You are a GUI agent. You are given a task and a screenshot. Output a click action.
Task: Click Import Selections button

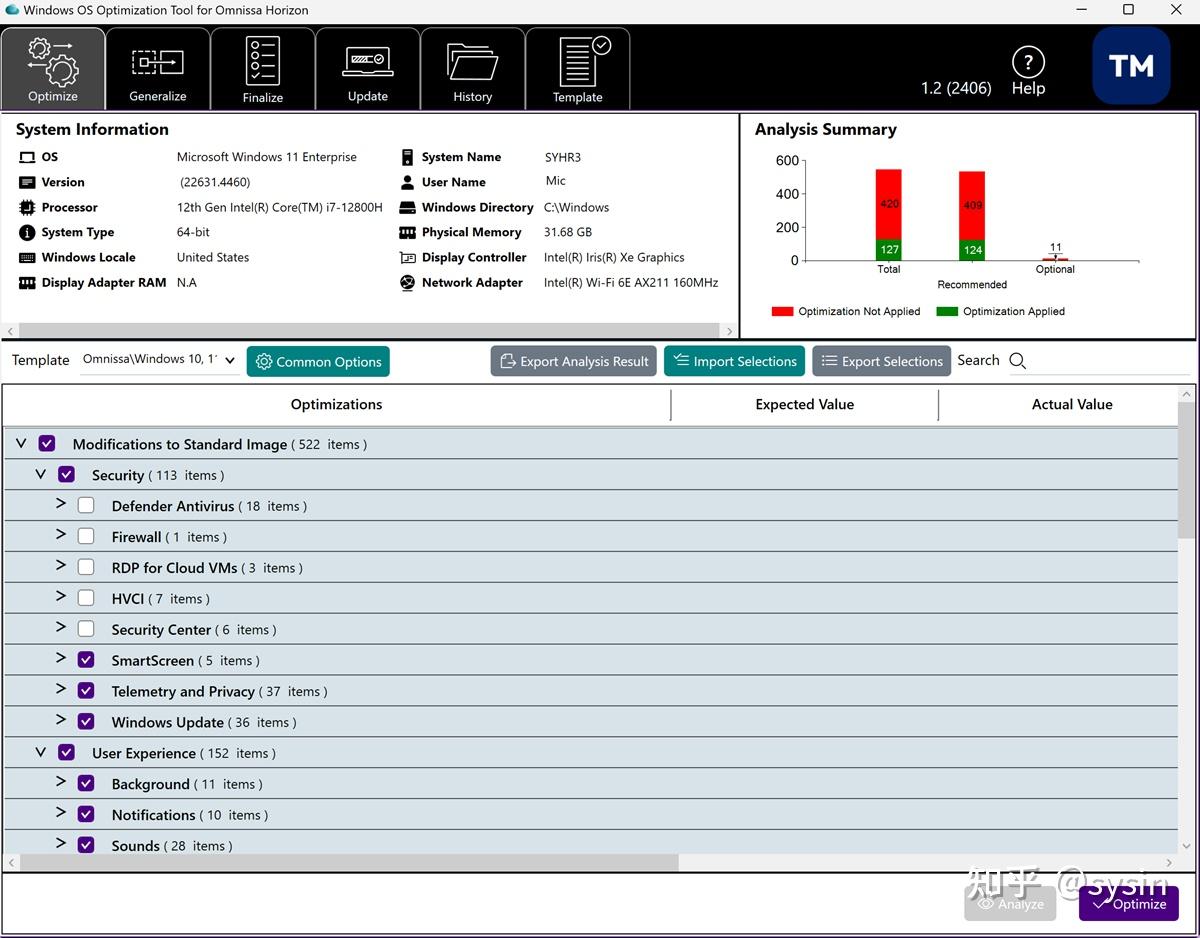(735, 361)
